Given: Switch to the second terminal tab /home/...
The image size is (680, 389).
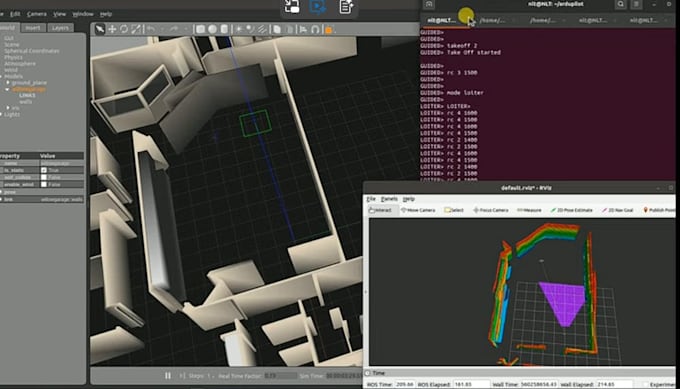Looking at the screenshot, I should click(492, 20).
